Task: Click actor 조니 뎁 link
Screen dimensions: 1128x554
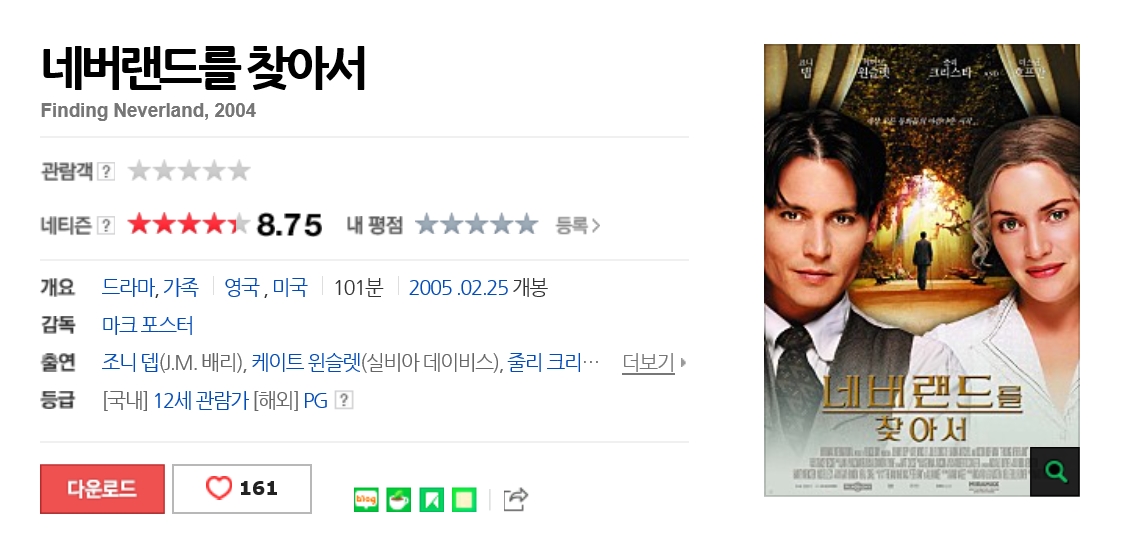Action: (130, 362)
